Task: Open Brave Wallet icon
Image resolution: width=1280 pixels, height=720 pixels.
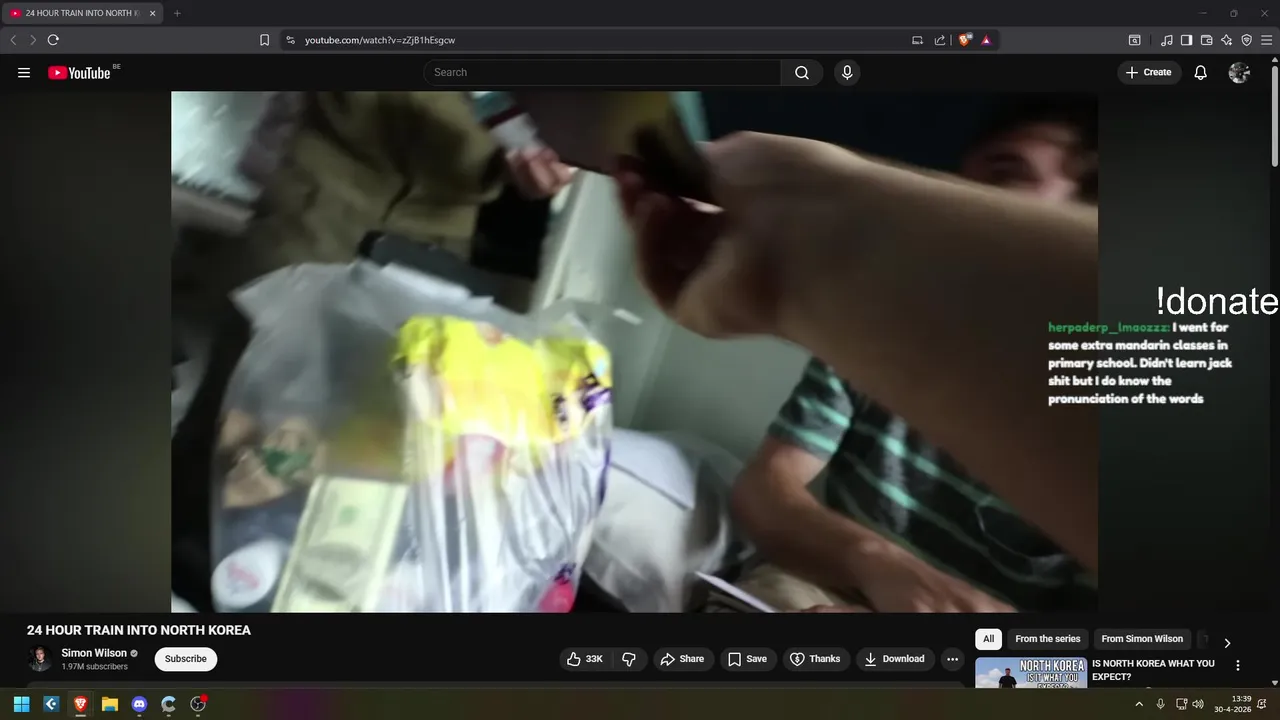Action: point(1206,40)
